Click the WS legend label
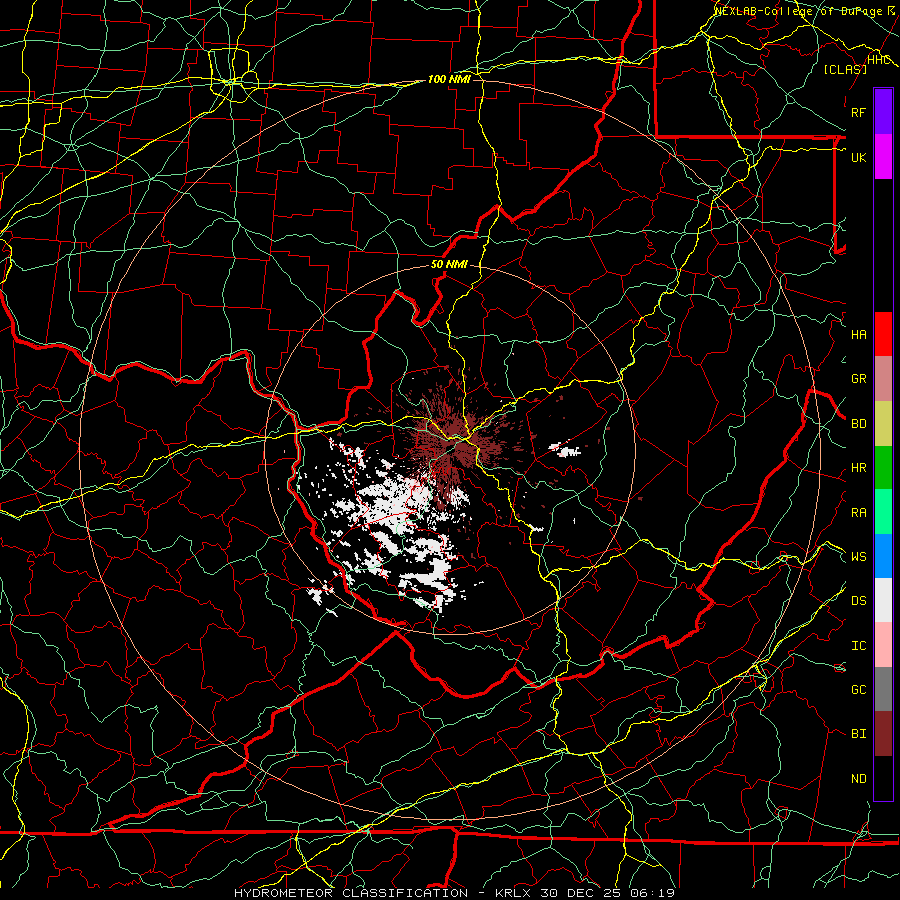The image size is (900, 900). click(x=859, y=557)
